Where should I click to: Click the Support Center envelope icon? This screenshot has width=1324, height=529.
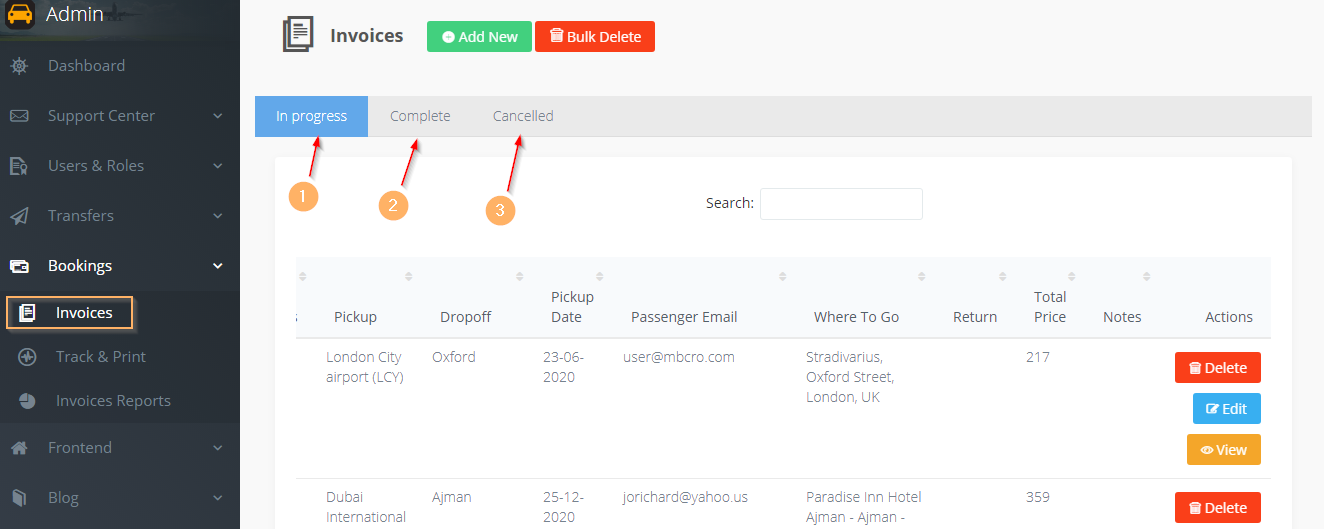click(19, 116)
